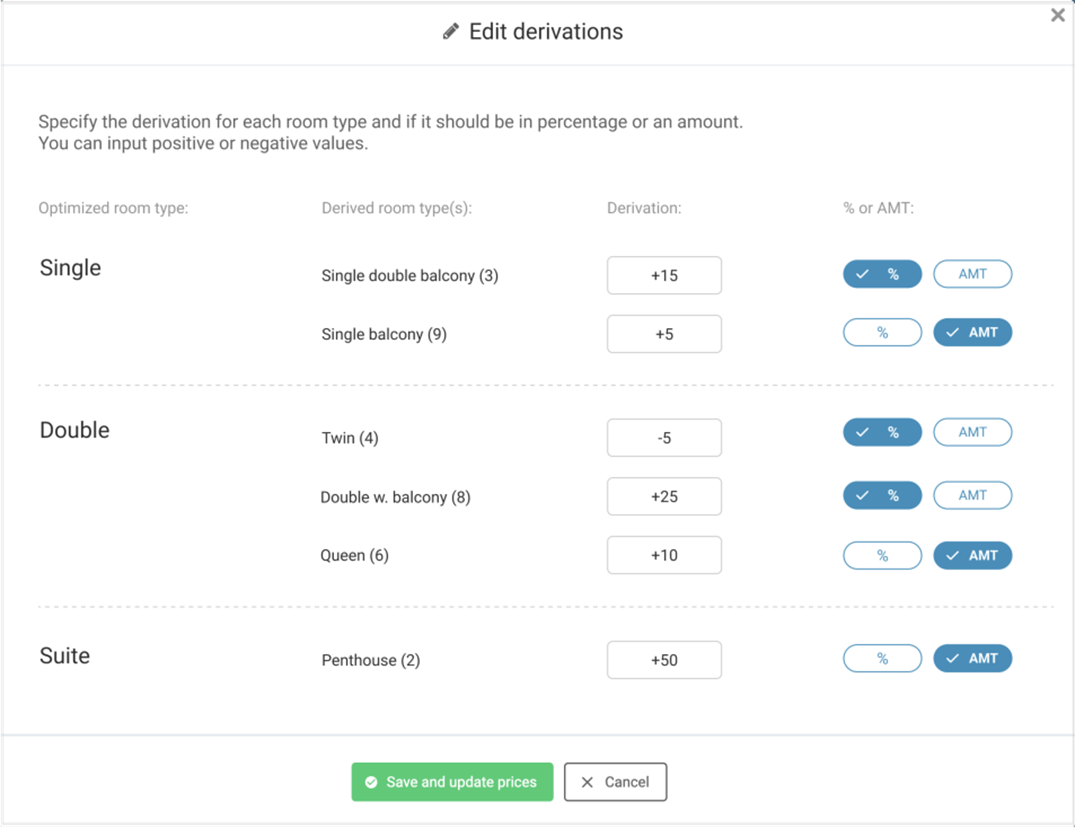Click the +15 derivation input for Single double balcony
The image size is (1075, 828).
tap(664, 275)
